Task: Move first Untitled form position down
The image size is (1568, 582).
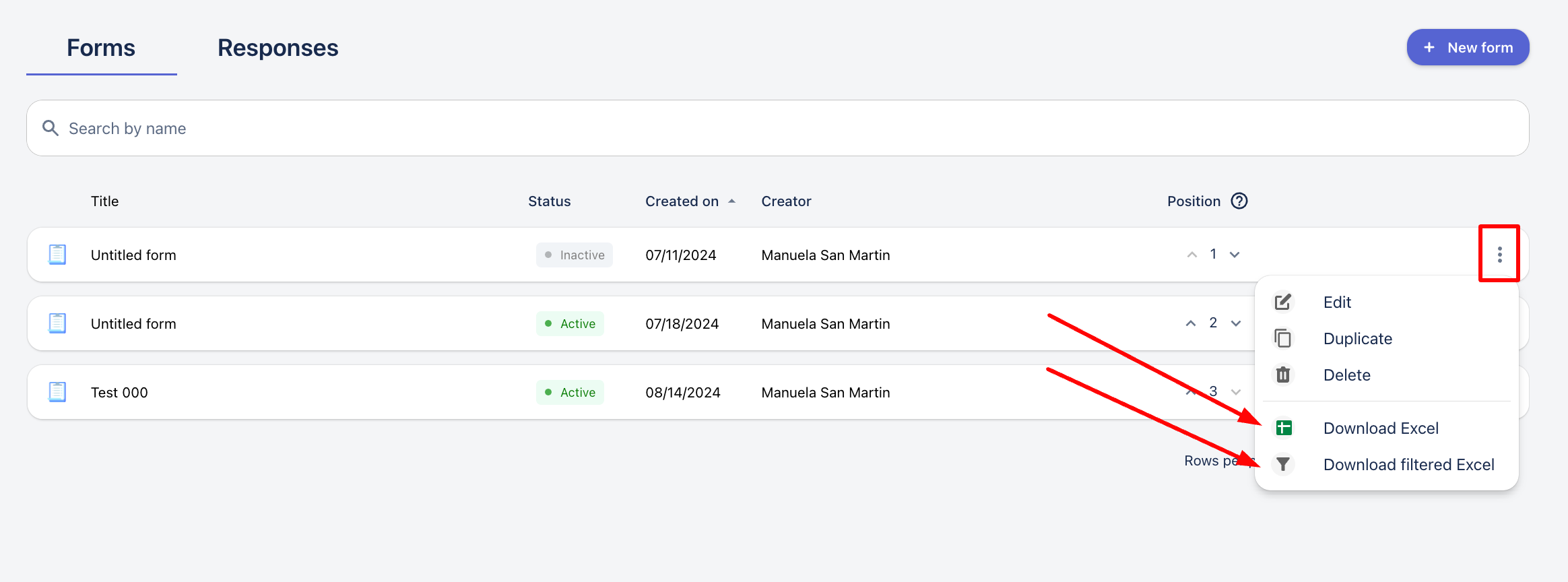Action: (1235, 255)
